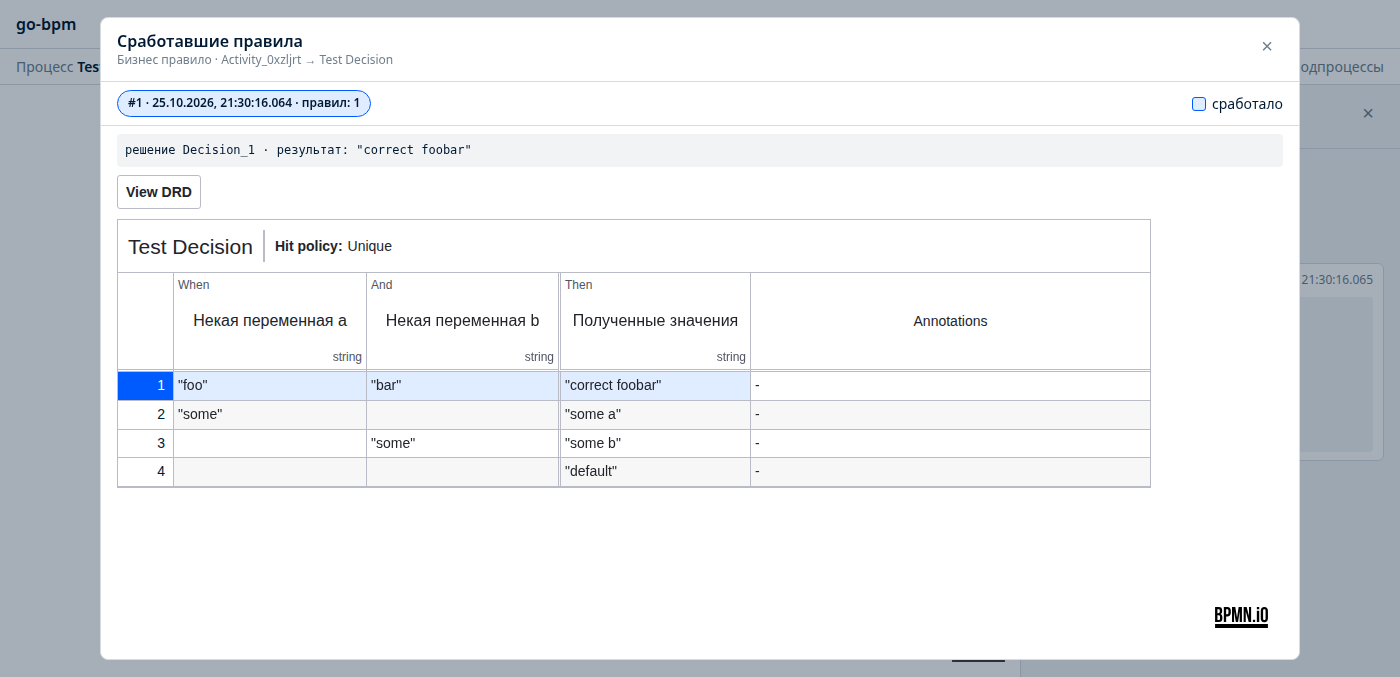1400x677 pixels.
Task: Click the decision result text bar
Action: [x=700, y=150]
